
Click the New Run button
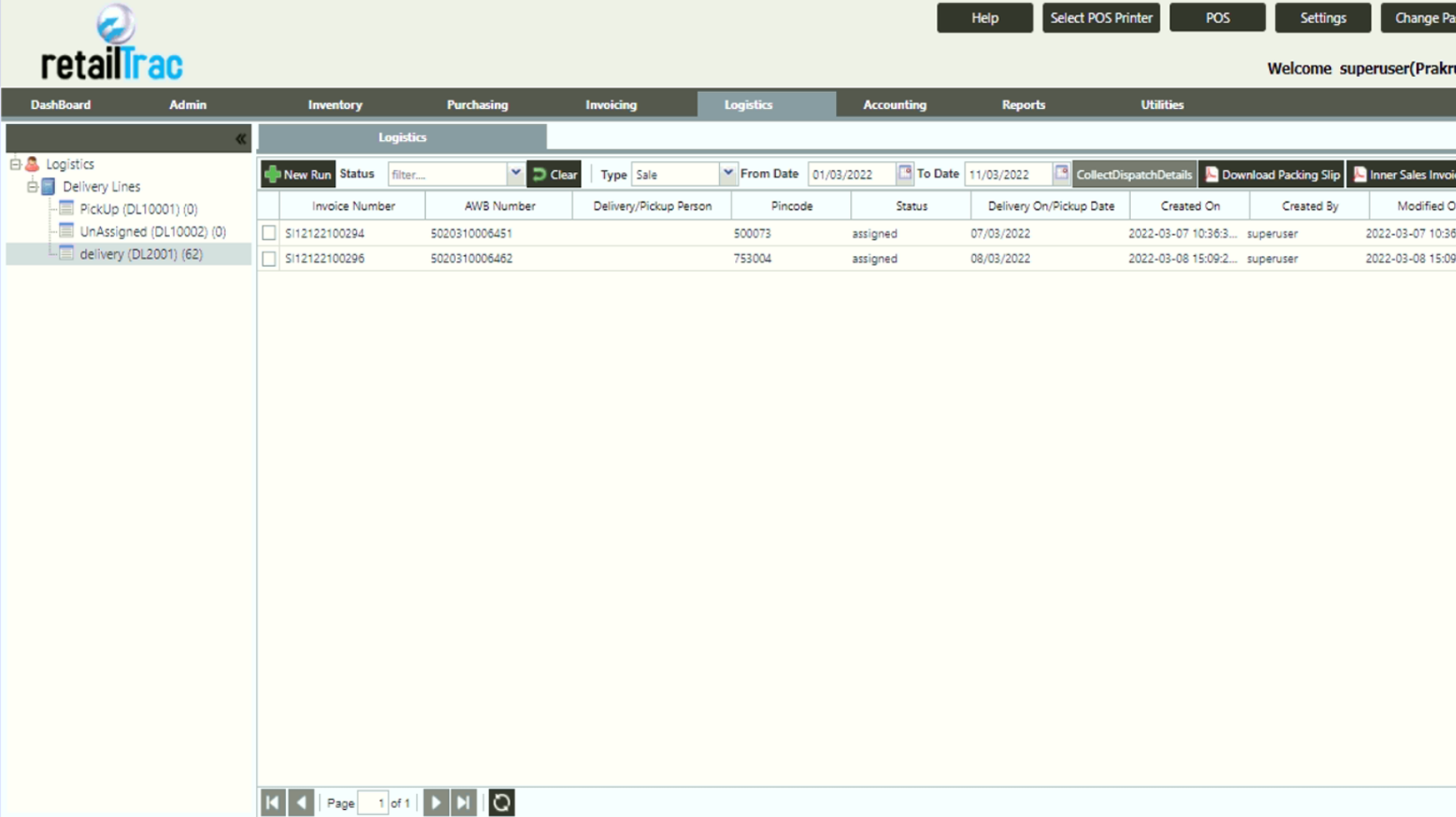298,175
